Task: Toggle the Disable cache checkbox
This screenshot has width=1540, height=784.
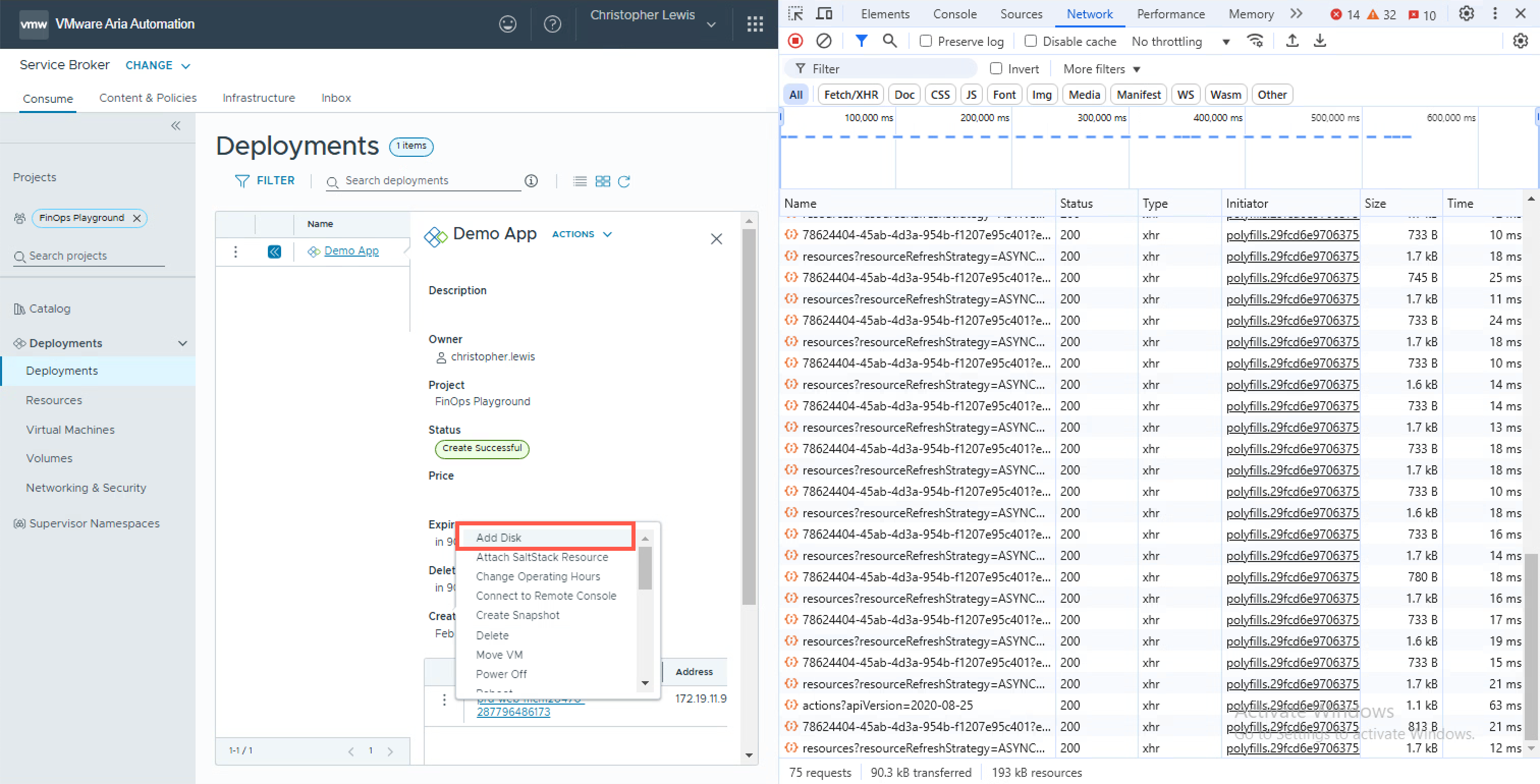Action: coord(1030,41)
